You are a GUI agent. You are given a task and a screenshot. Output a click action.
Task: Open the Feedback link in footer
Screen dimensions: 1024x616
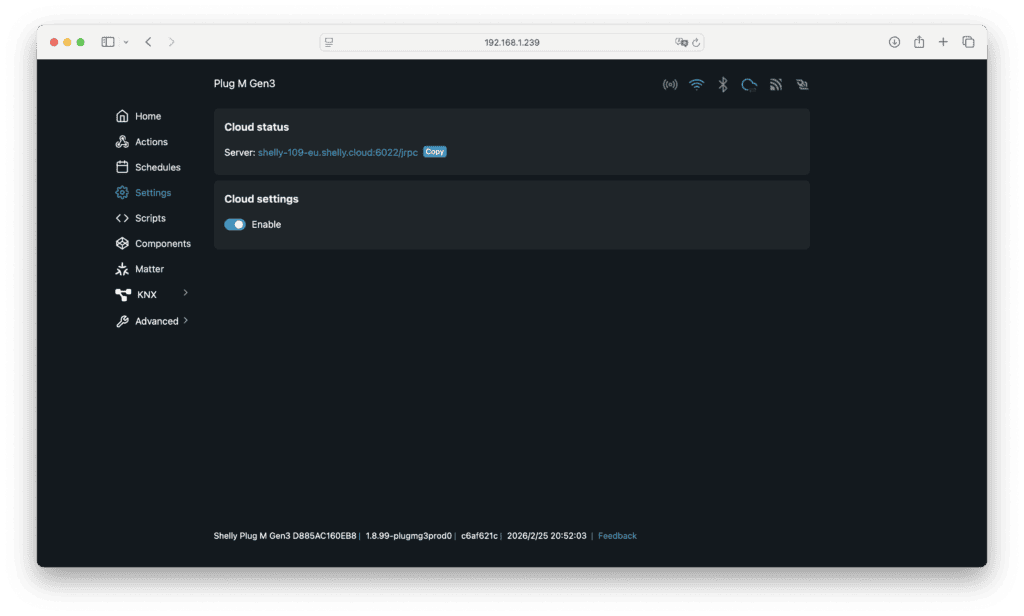[x=617, y=536]
